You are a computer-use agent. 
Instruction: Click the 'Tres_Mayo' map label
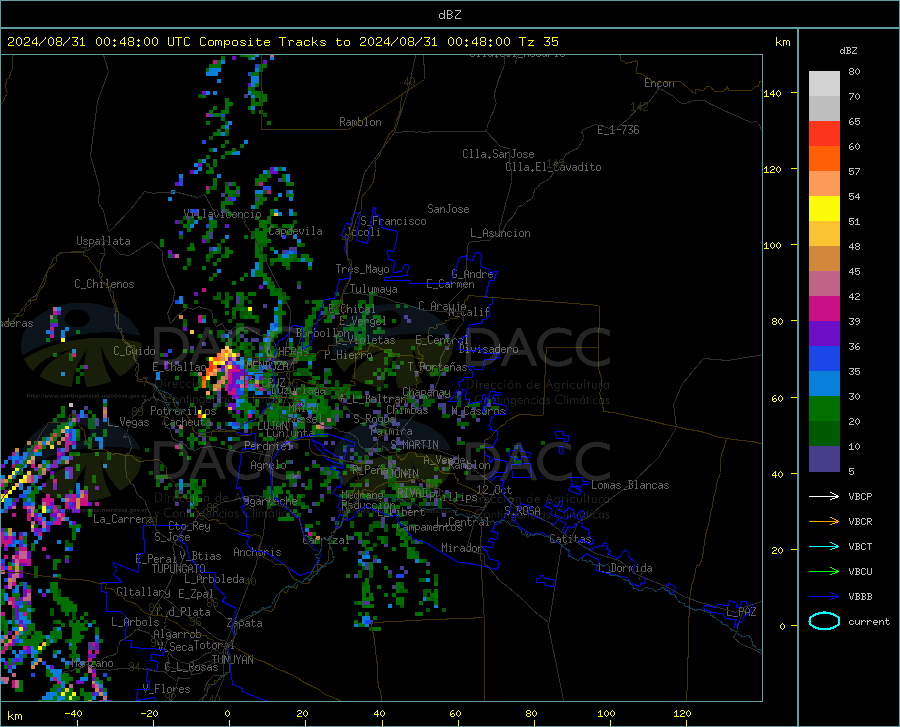coord(362,269)
